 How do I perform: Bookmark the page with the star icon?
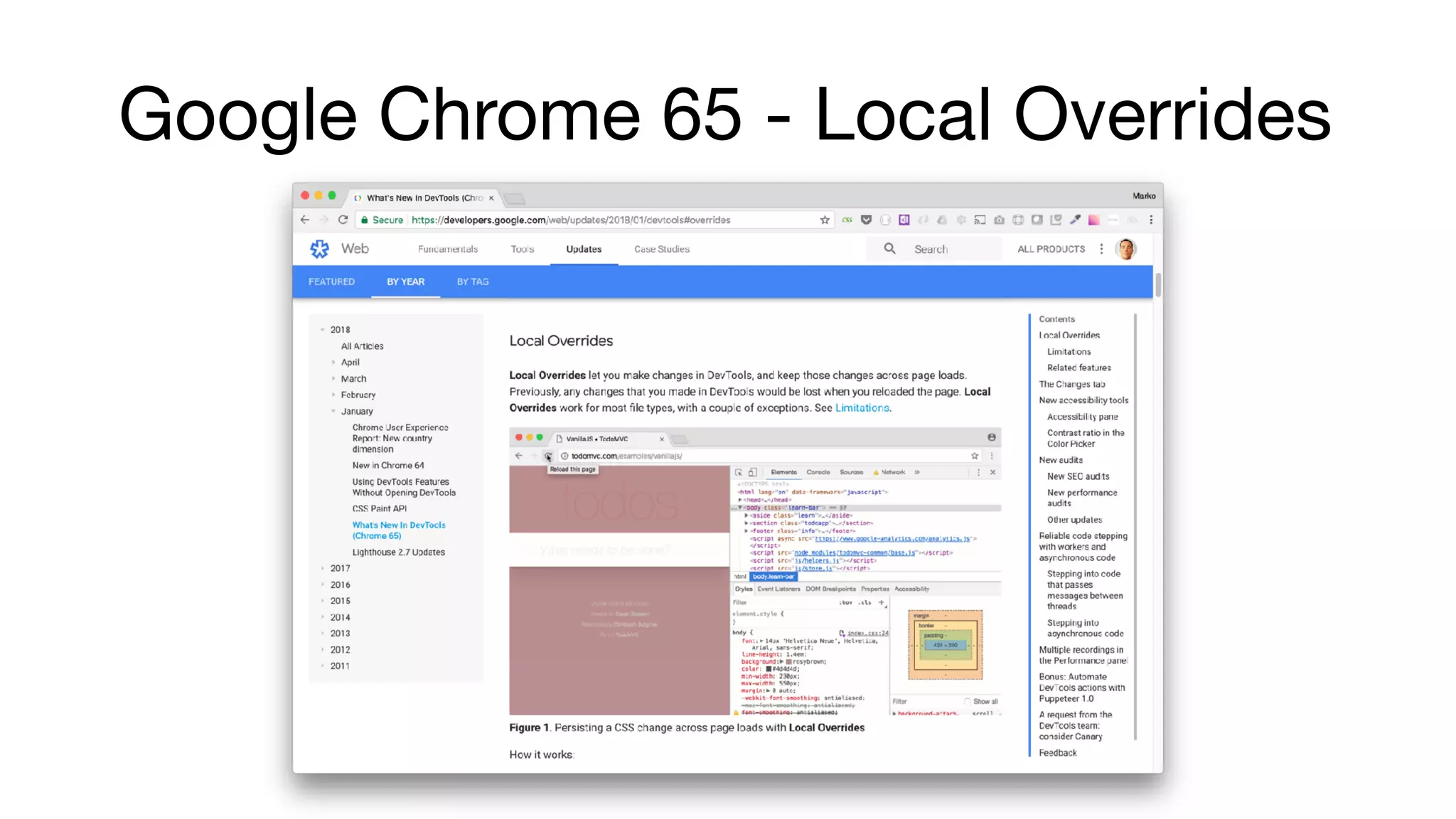825,220
